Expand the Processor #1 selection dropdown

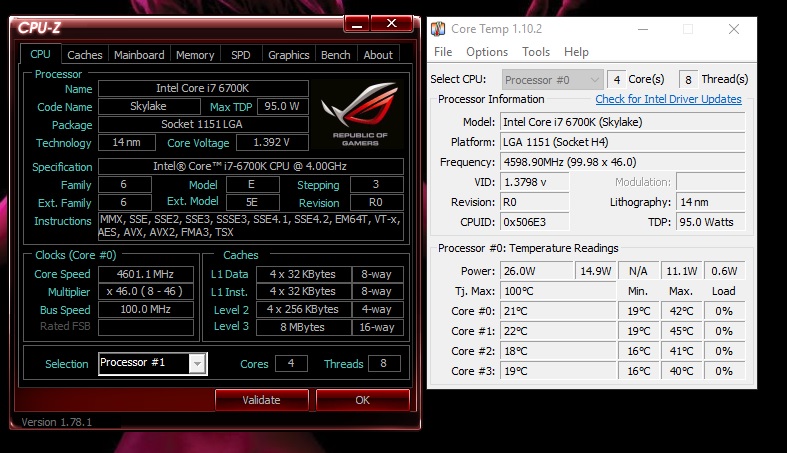tap(197, 364)
